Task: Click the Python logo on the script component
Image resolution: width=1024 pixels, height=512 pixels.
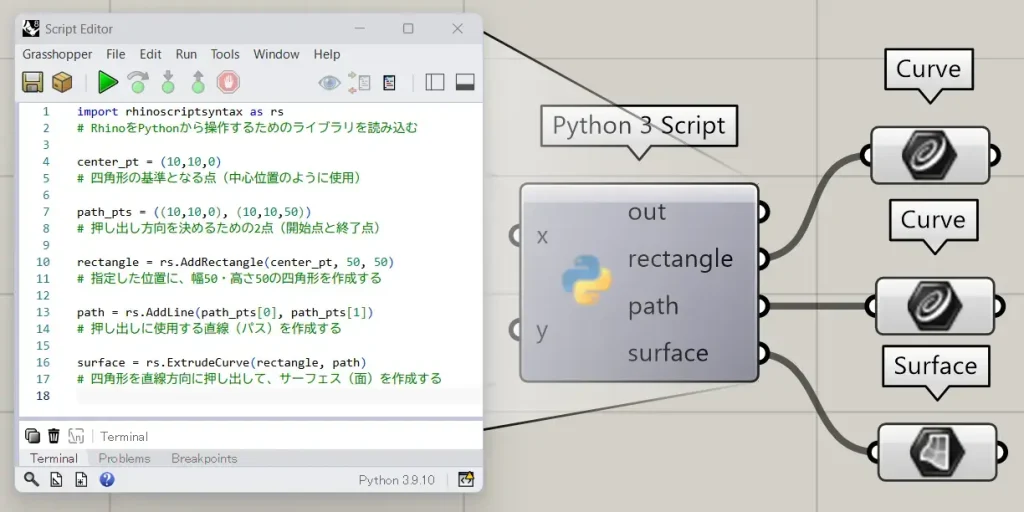Action: [x=586, y=279]
